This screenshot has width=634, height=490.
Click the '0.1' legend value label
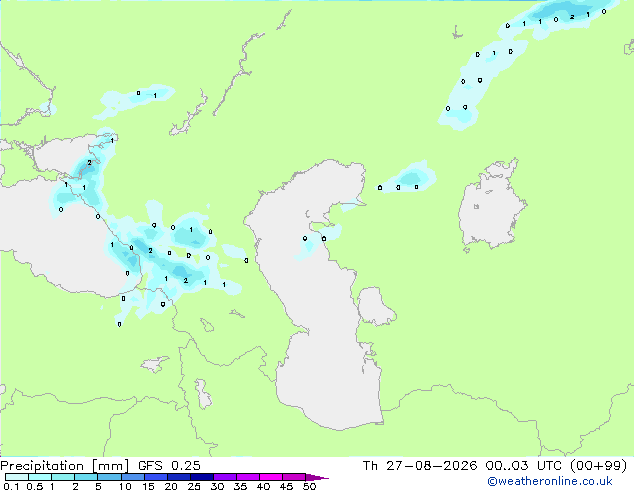point(11,486)
